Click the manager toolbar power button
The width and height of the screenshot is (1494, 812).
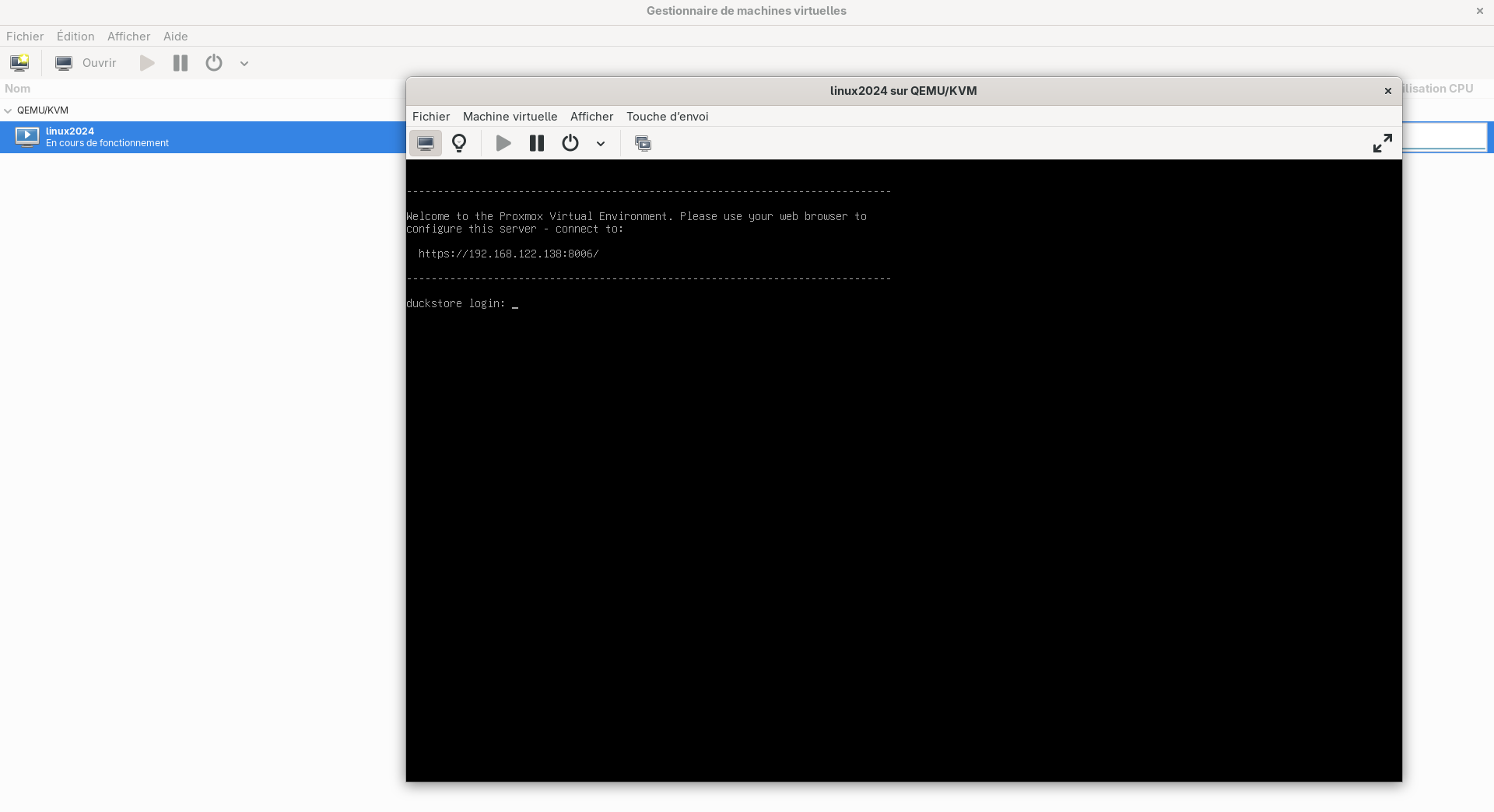tap(214, 63)
